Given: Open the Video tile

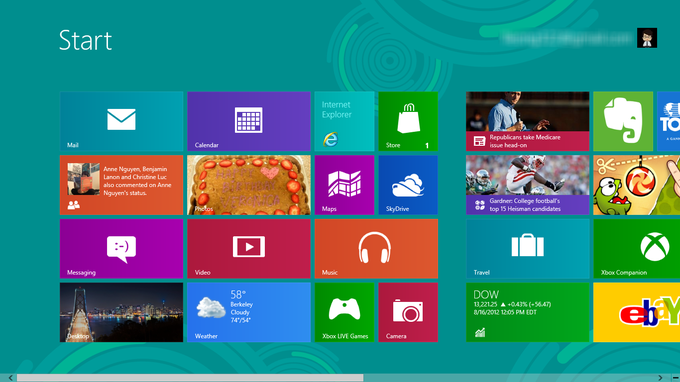Looking at the screenshot, I should coord(249,248).
